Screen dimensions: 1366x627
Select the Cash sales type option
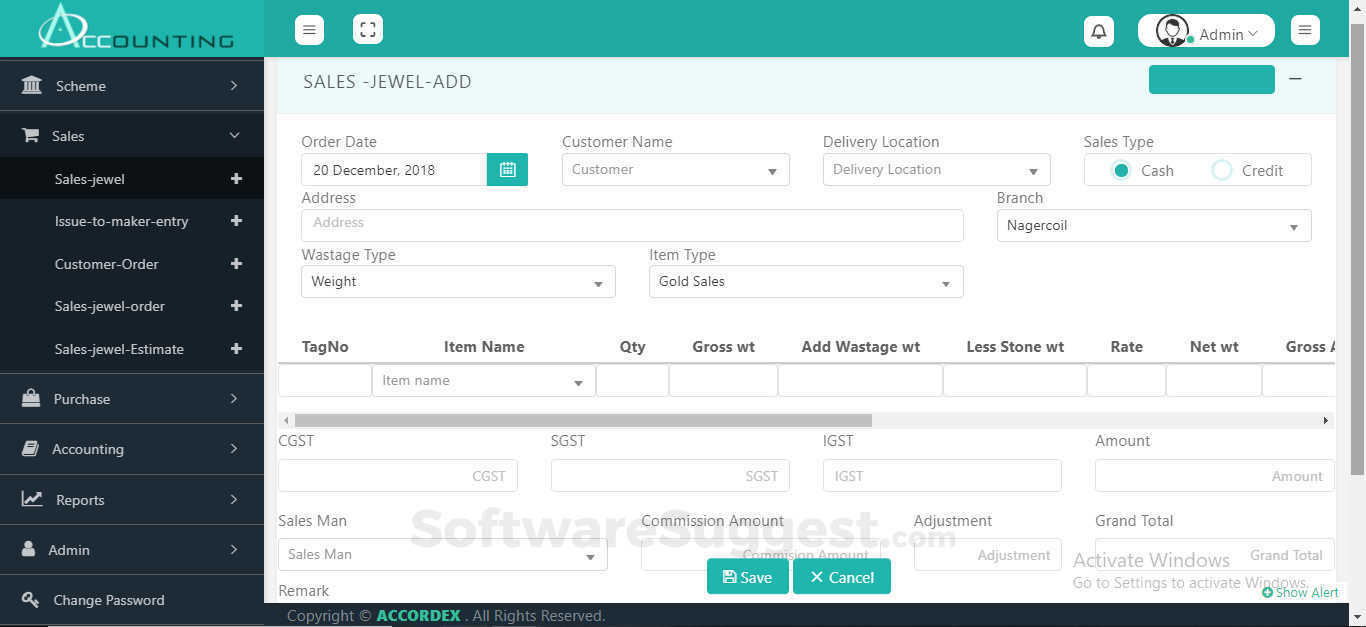tap(1121, 170)
